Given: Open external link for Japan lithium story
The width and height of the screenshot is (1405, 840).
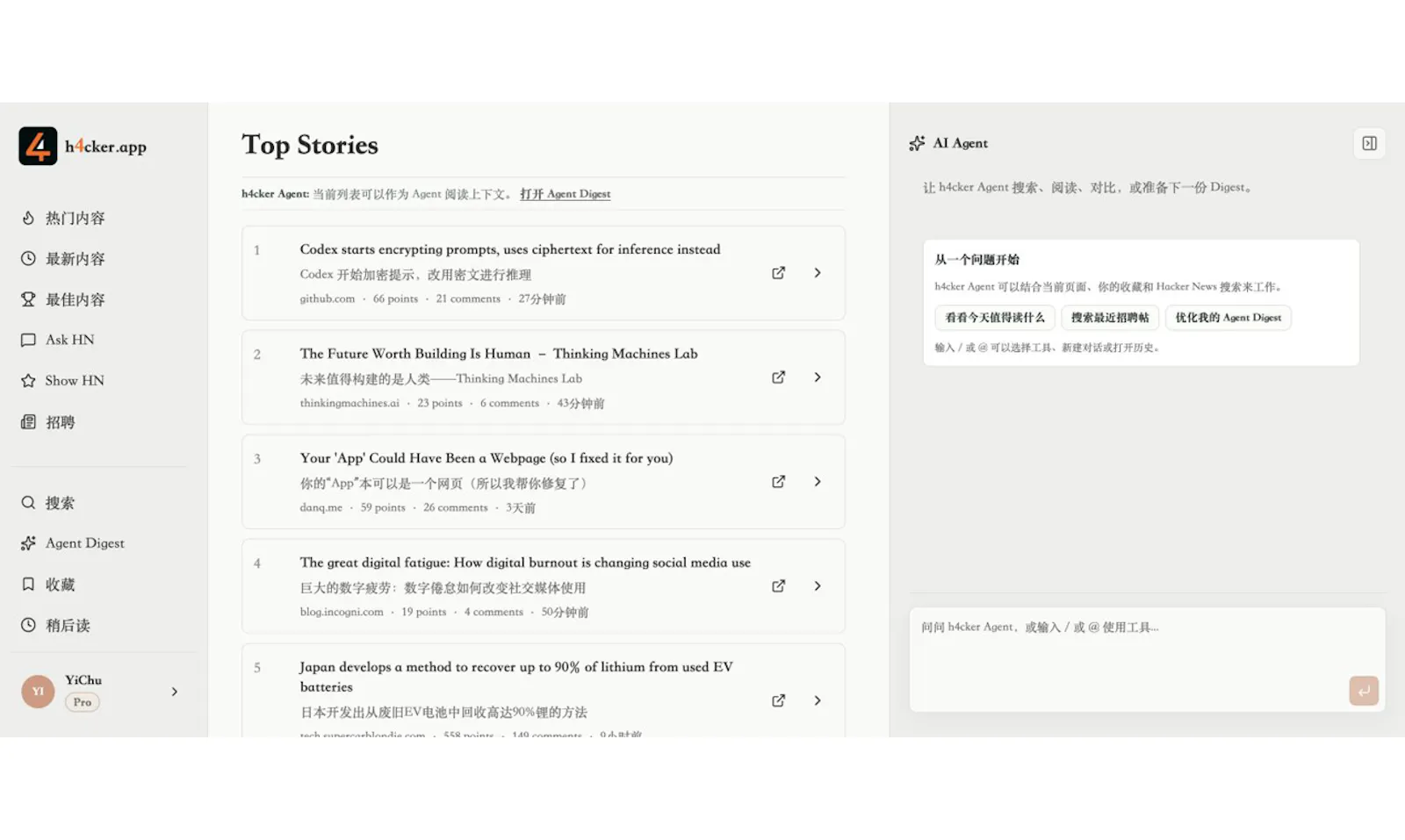Looking at the screenshot, I should pyautogui.click(x=778, y=700).
